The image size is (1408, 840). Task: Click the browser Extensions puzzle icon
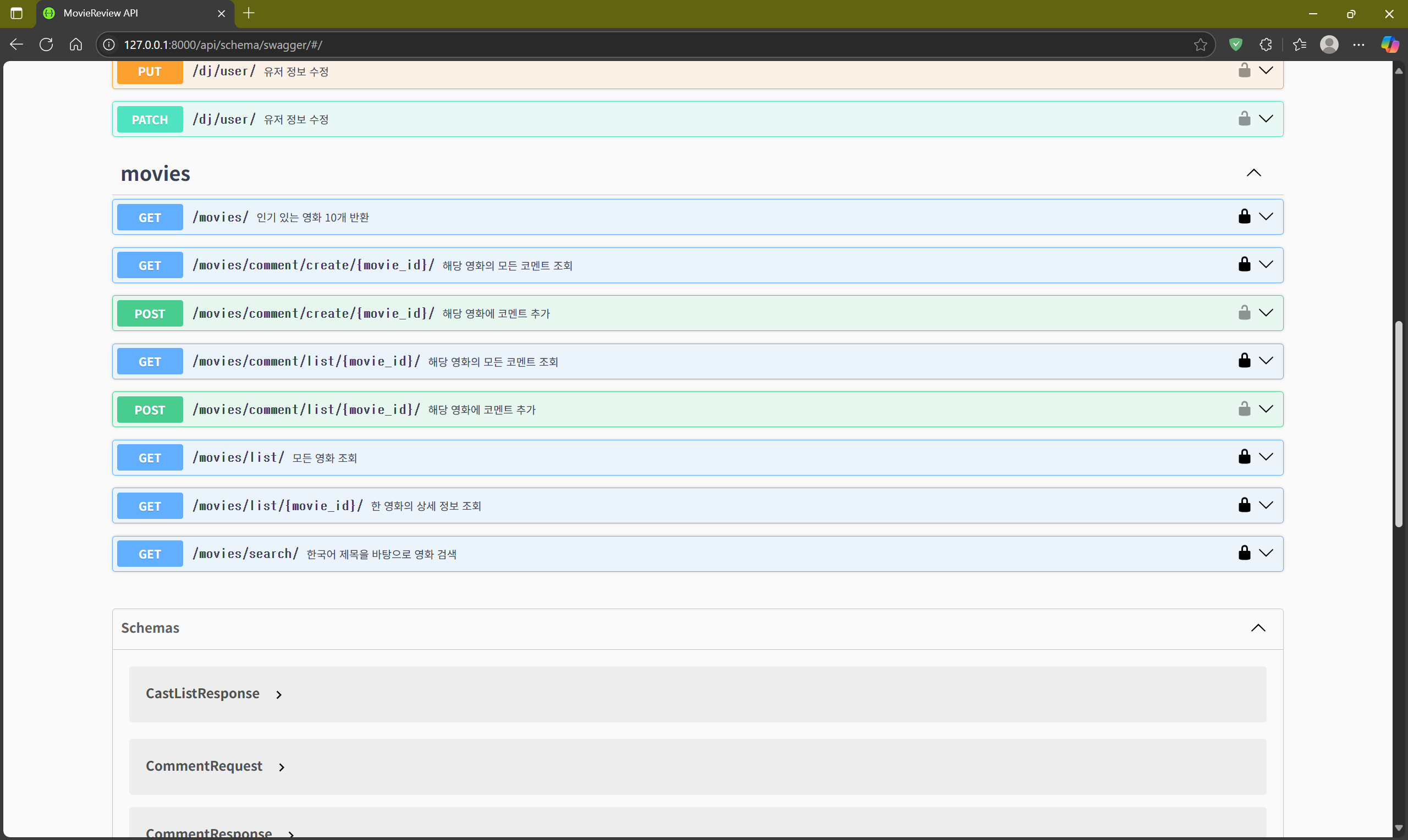[x=1266, y=45]
